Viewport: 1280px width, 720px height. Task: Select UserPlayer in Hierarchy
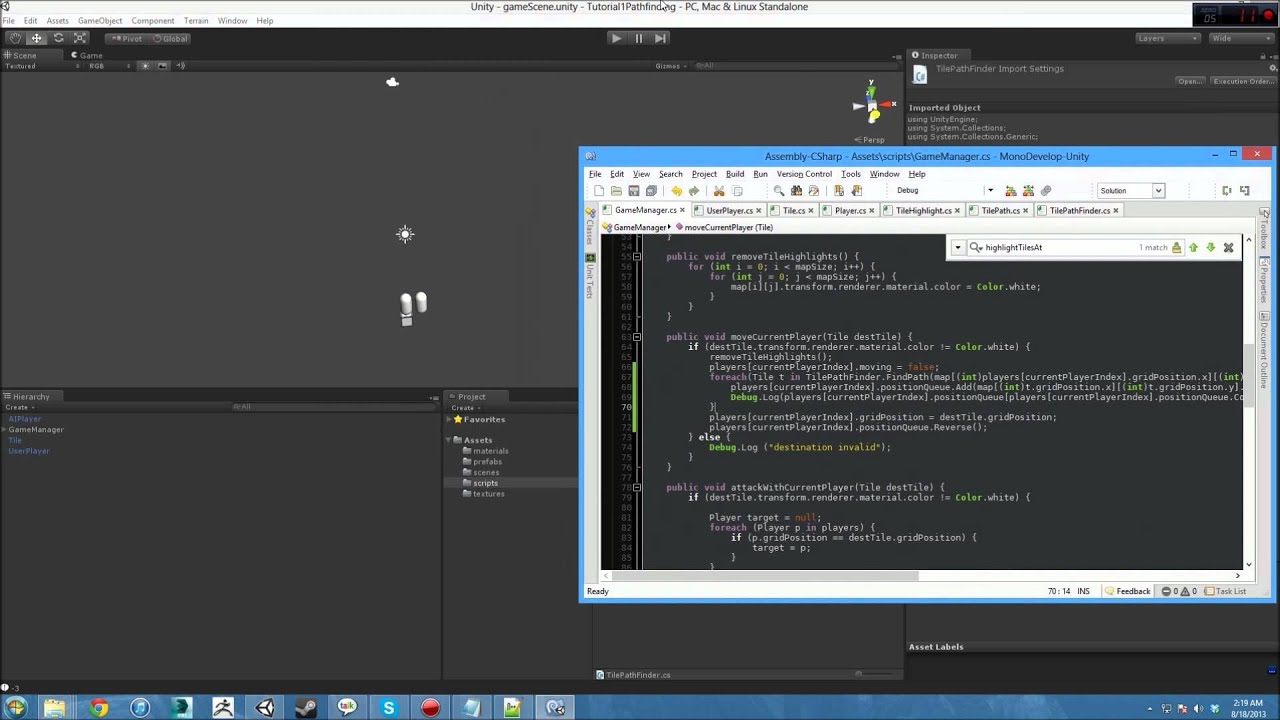coord(29,451)
